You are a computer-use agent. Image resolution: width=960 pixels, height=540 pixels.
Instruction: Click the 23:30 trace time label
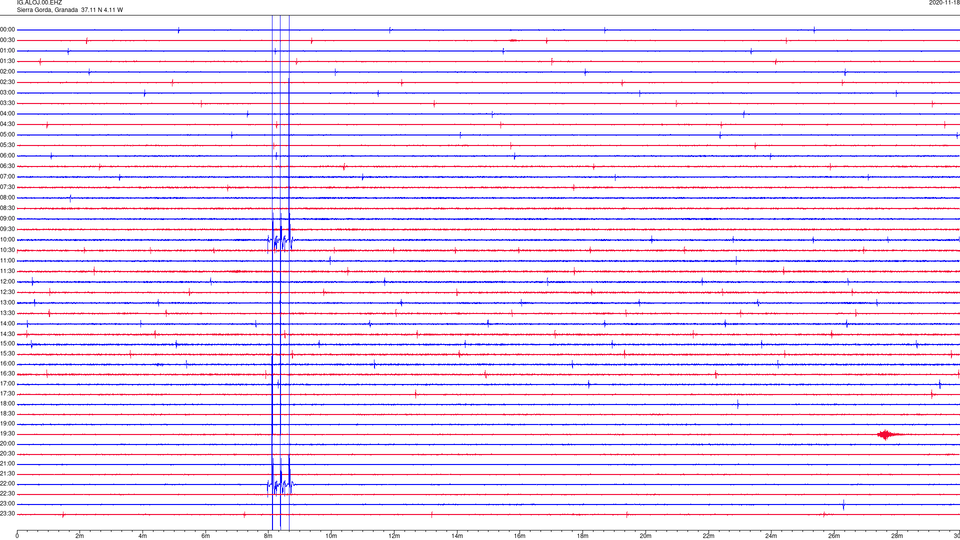point(8,514)
